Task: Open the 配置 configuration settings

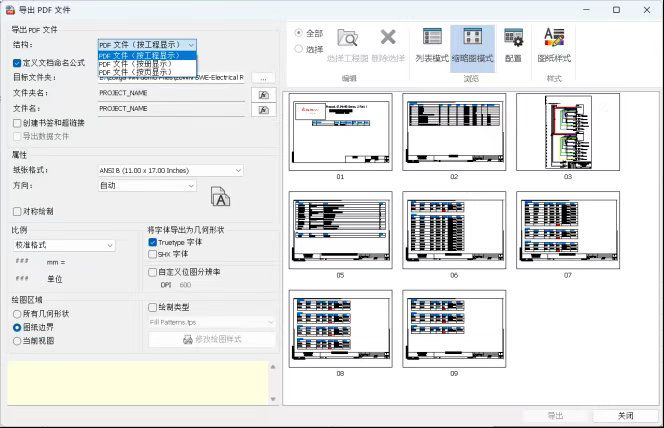Action: [x=513, y=45]
